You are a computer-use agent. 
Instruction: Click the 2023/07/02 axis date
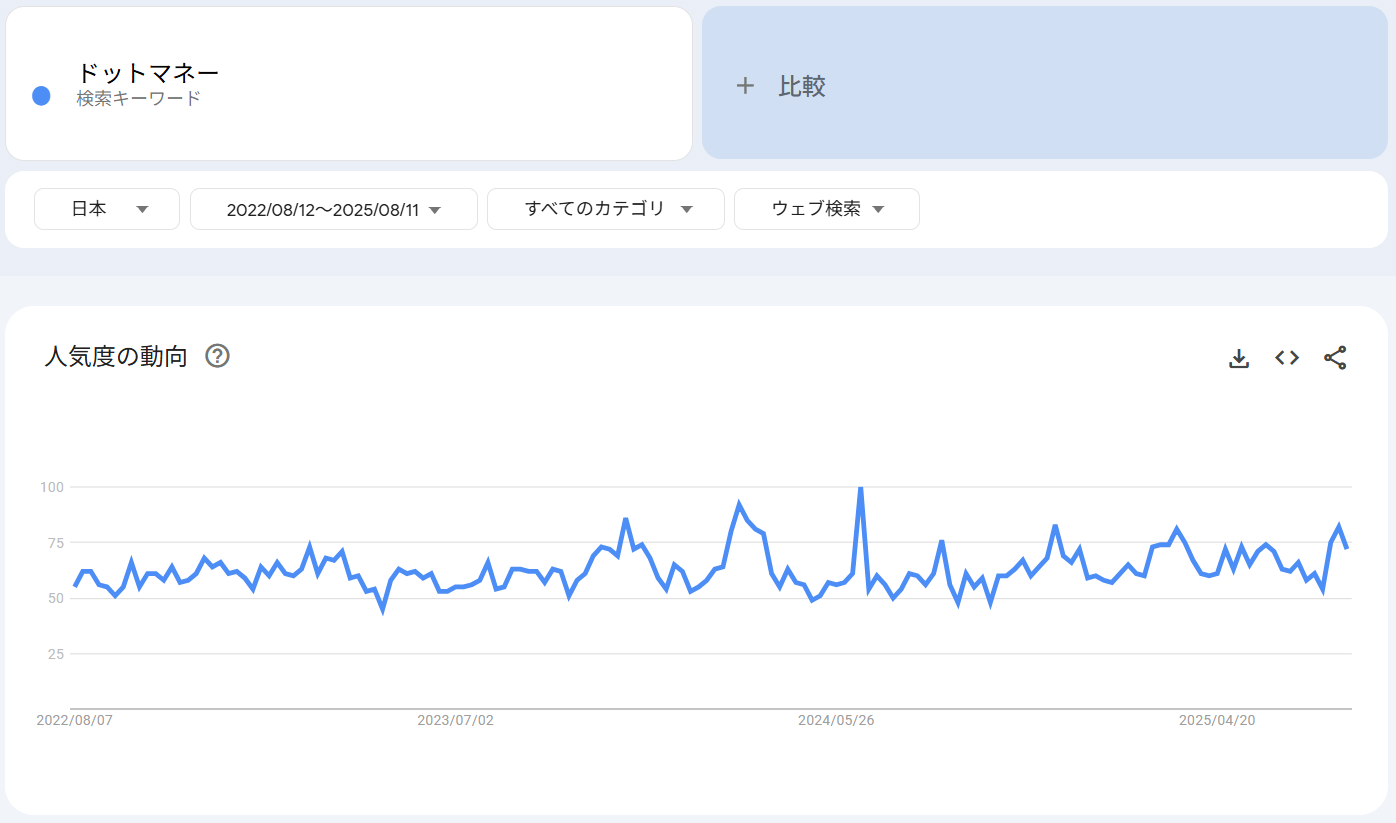pos(455,720)
